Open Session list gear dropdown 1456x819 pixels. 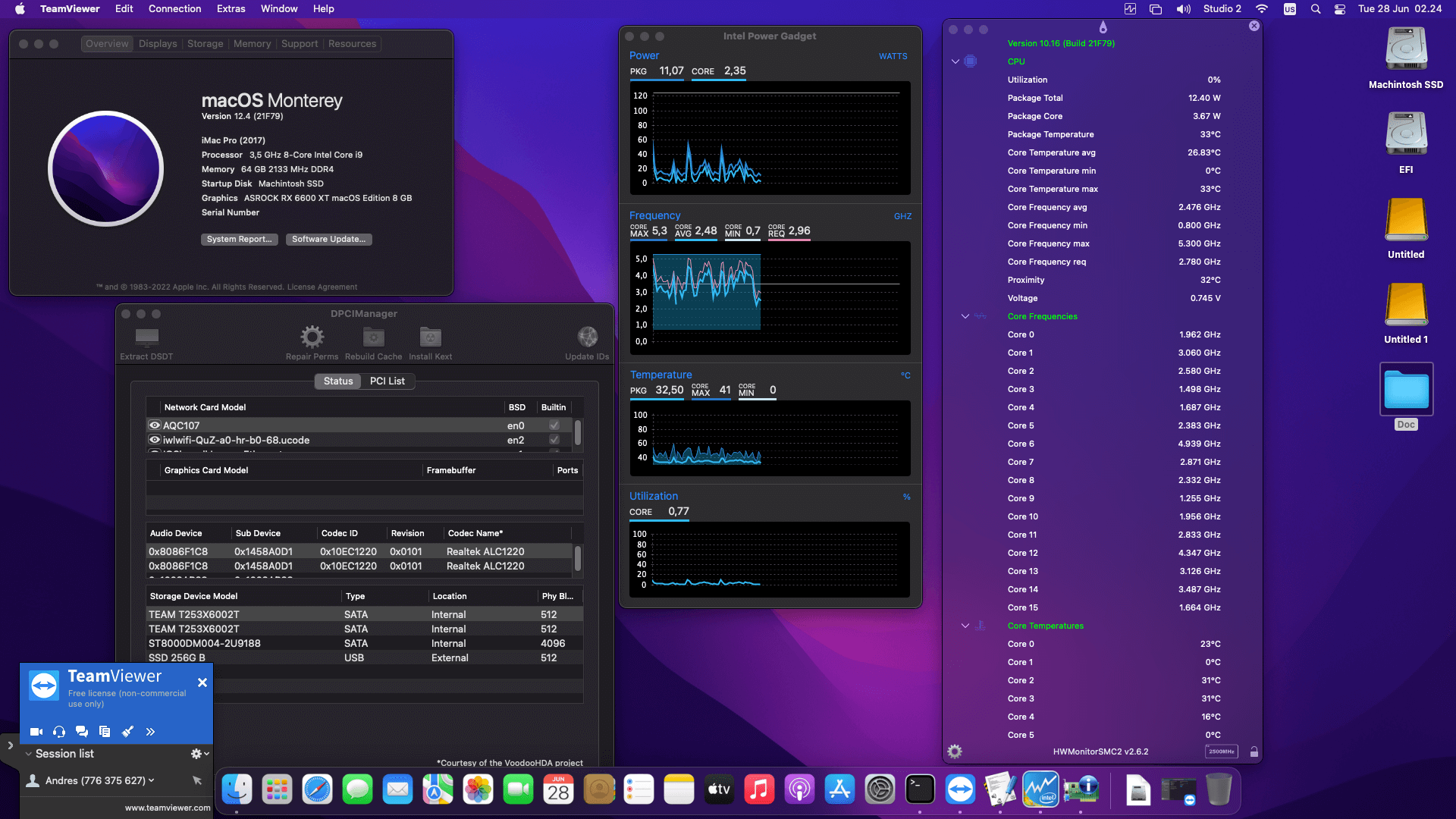point(200,754)
